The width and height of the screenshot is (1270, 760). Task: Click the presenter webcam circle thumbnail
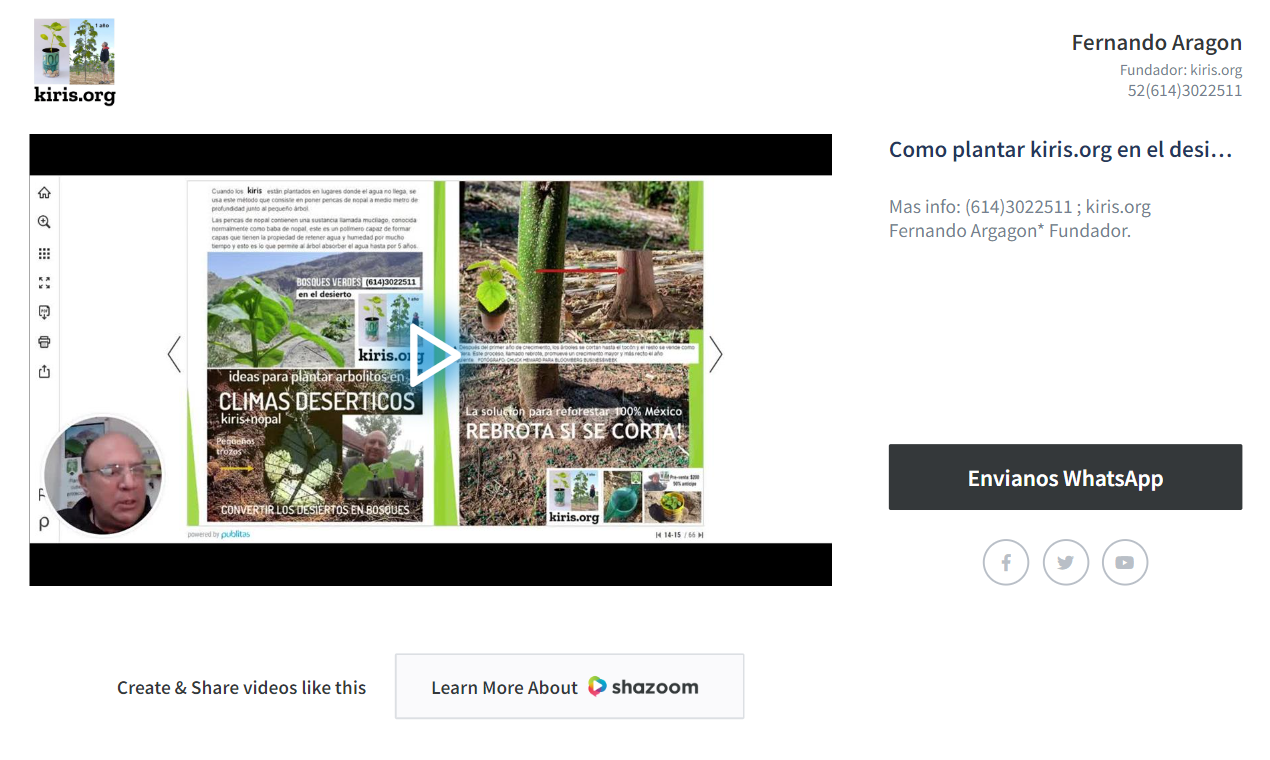pyautogui.click(x=102, y=475)
